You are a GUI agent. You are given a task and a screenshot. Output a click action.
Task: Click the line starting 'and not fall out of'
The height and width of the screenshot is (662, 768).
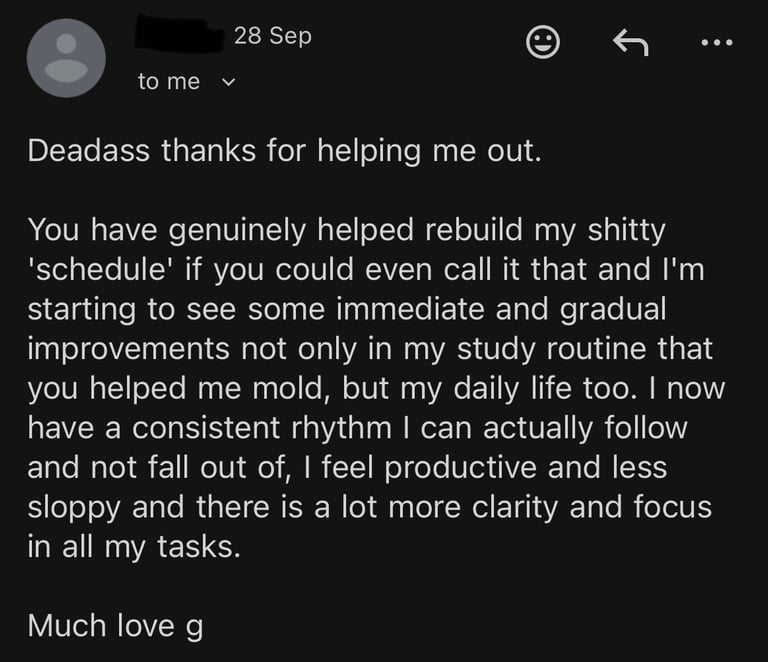[x=346, y=468]
